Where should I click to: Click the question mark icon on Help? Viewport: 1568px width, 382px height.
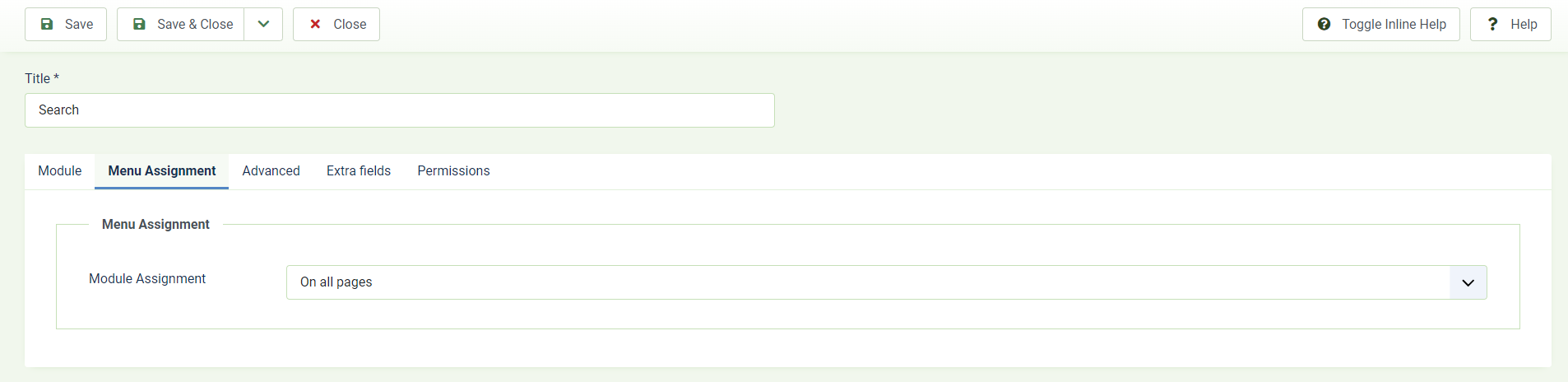pyautogui.click(x=1492, y=25)
